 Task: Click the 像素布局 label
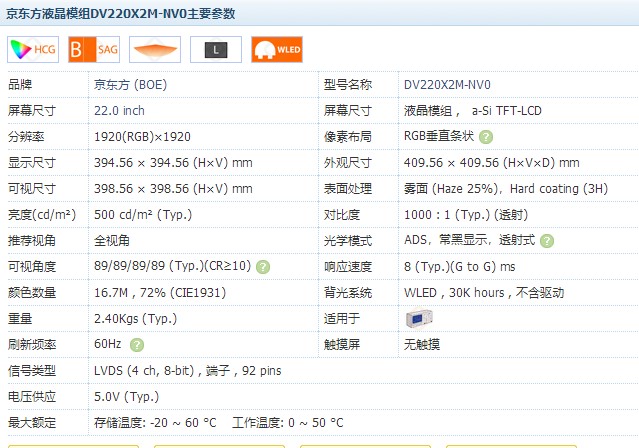pos(348,137)
